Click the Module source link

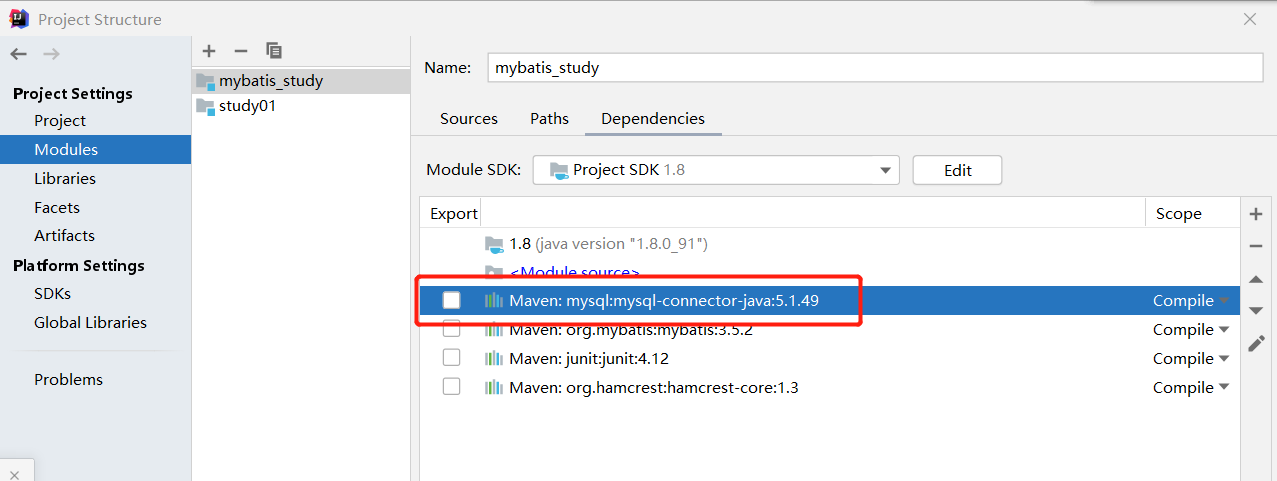tap(575, 272)
